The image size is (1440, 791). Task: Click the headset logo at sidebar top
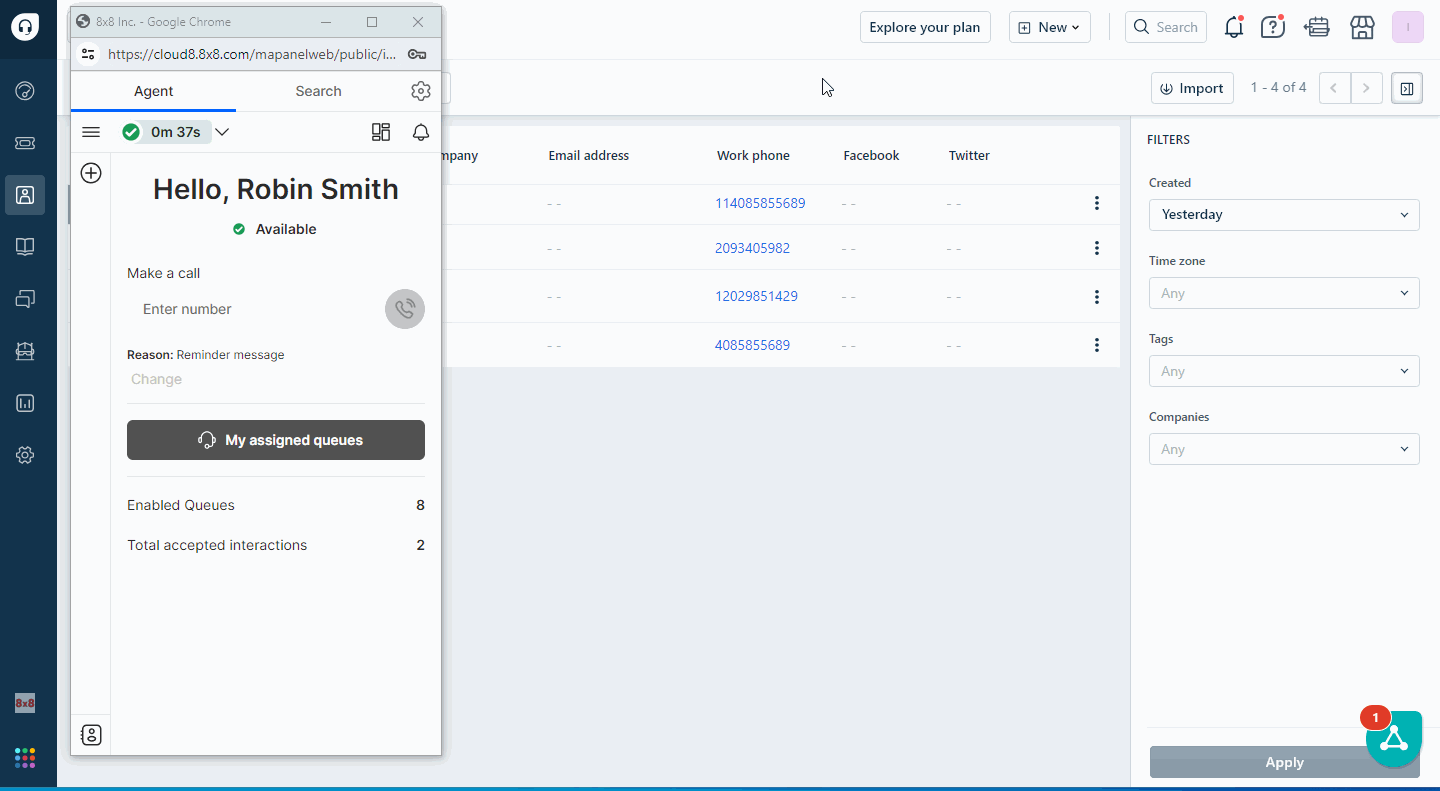(25, 27)
